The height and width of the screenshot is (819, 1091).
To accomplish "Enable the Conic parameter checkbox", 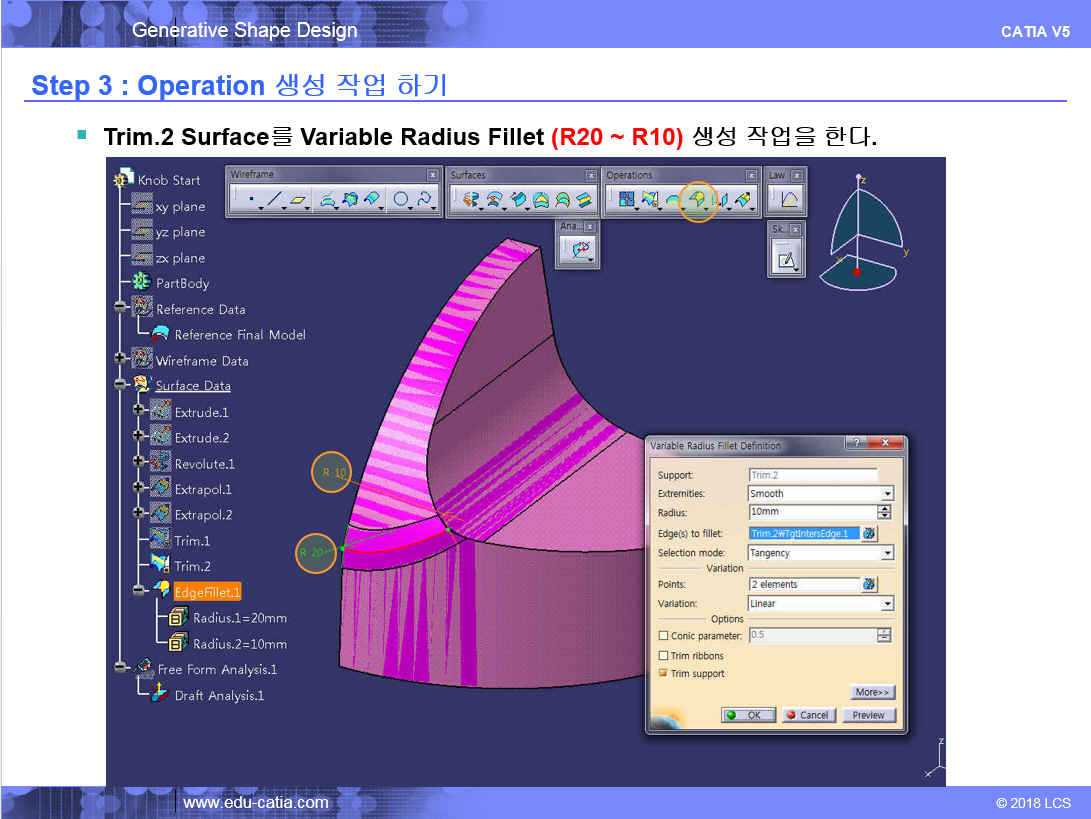I will [x=663, y=636].
